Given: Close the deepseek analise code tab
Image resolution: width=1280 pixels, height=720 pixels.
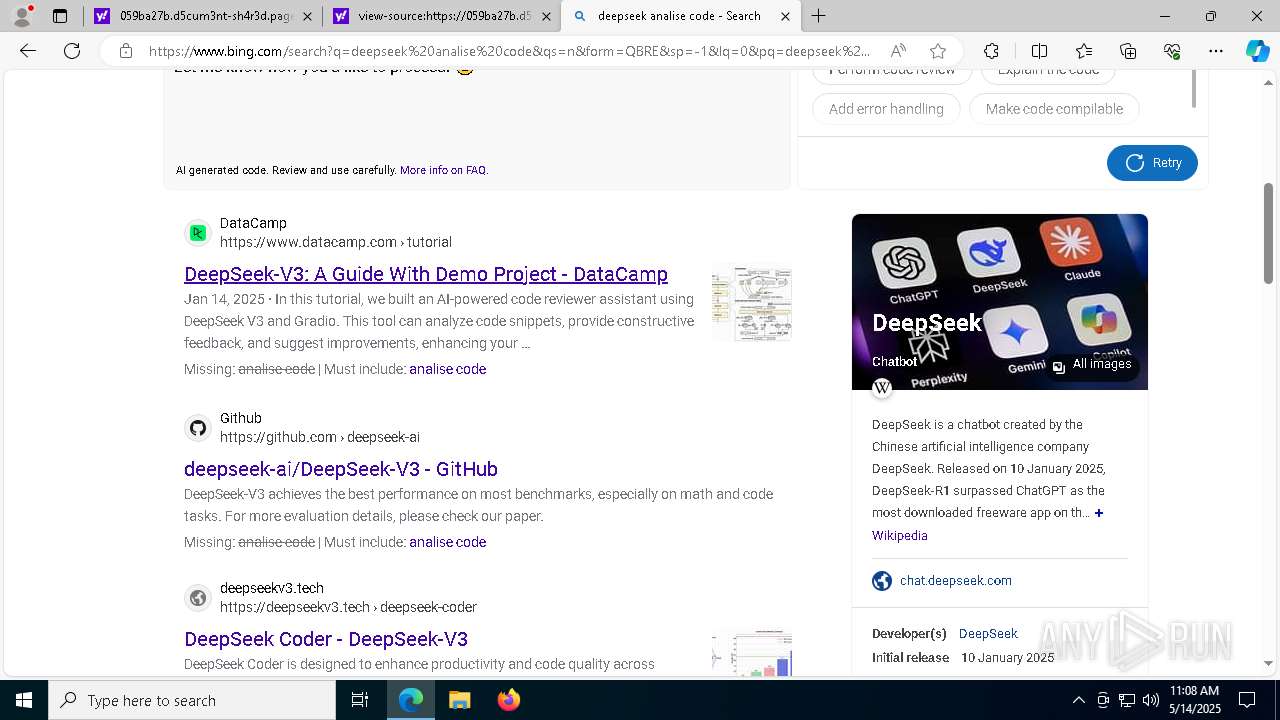Looking at the screenshot, I should 785,16.
